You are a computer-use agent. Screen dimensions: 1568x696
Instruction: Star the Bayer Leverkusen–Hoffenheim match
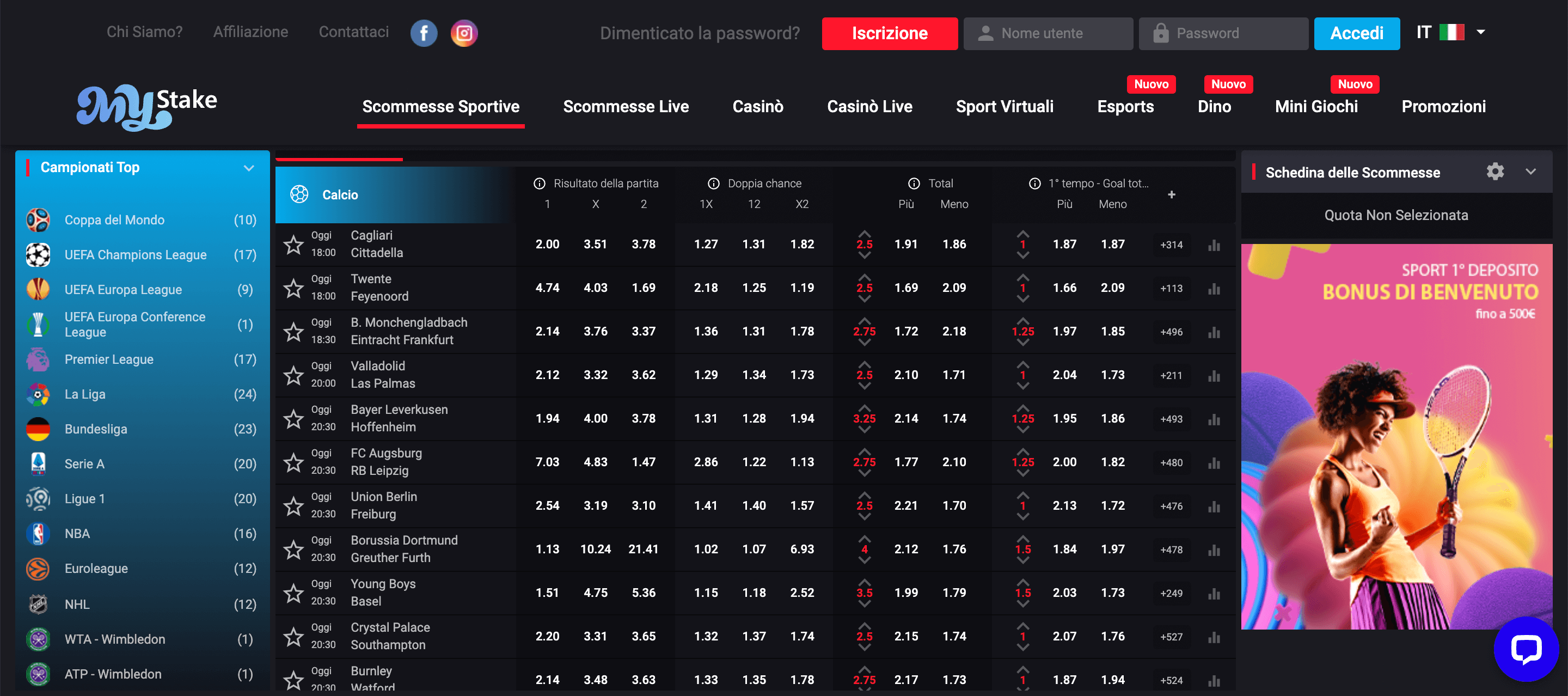(x=293, y=418)
